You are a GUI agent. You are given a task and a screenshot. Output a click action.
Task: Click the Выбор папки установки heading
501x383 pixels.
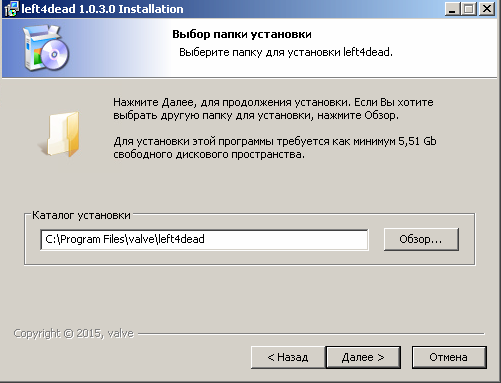tap(242, 34)
